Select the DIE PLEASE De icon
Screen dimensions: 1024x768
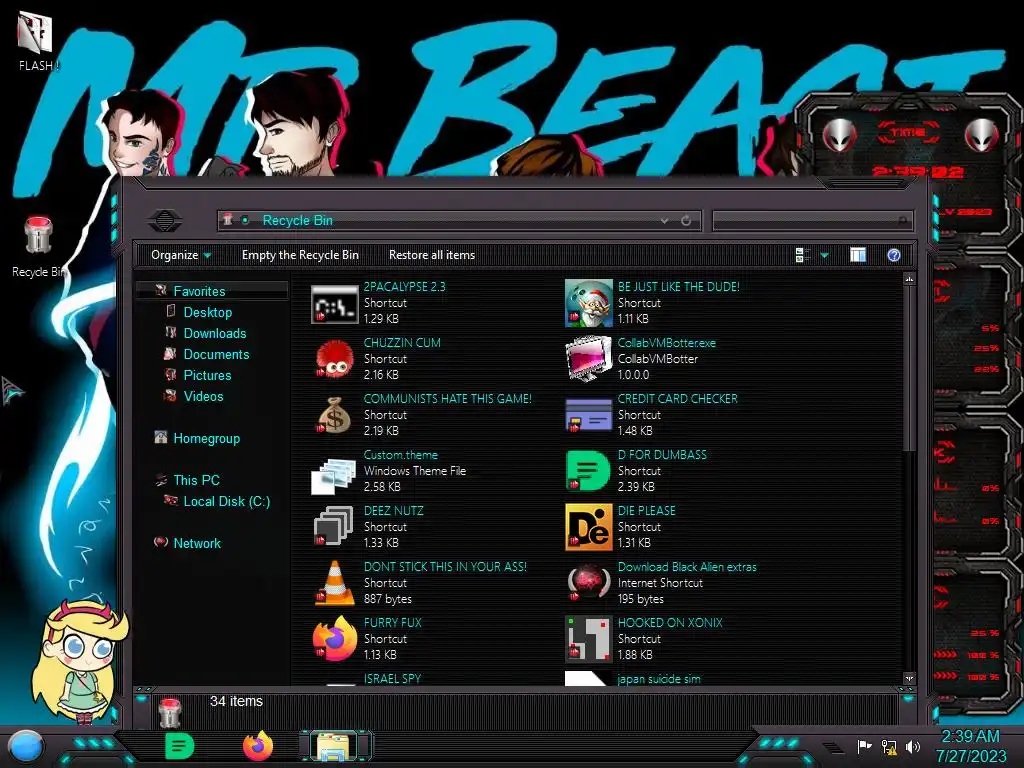(588, 527)
